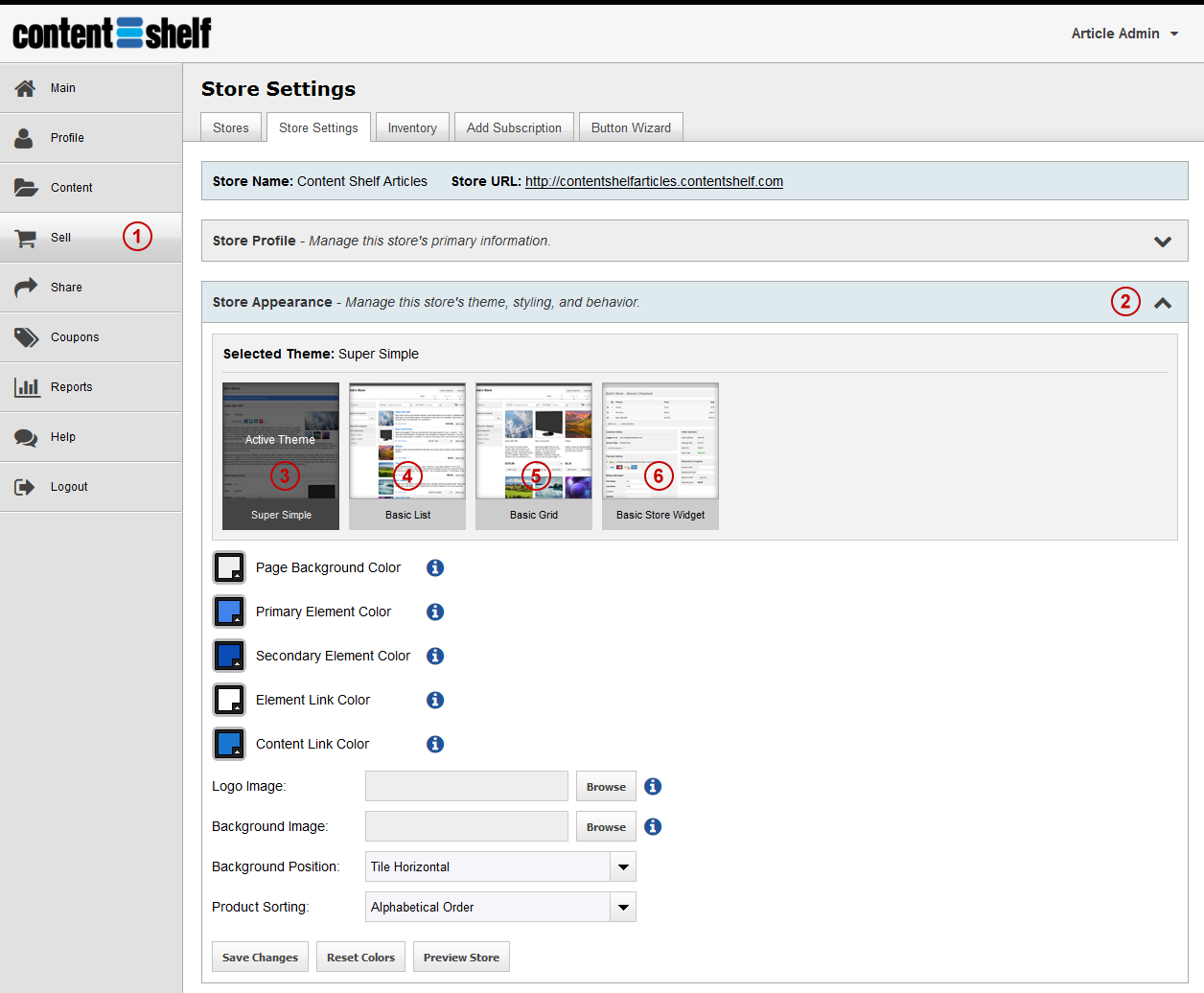Select the Store Settings tab
The image size is (1204, 993).
(318, 127)
